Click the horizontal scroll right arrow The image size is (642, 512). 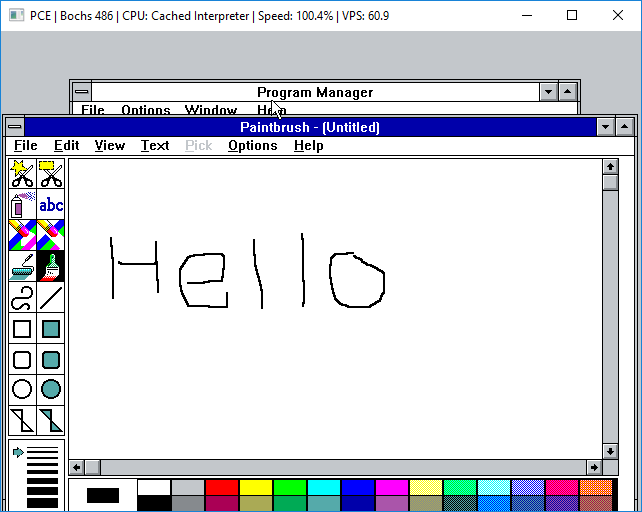(594, 467)
